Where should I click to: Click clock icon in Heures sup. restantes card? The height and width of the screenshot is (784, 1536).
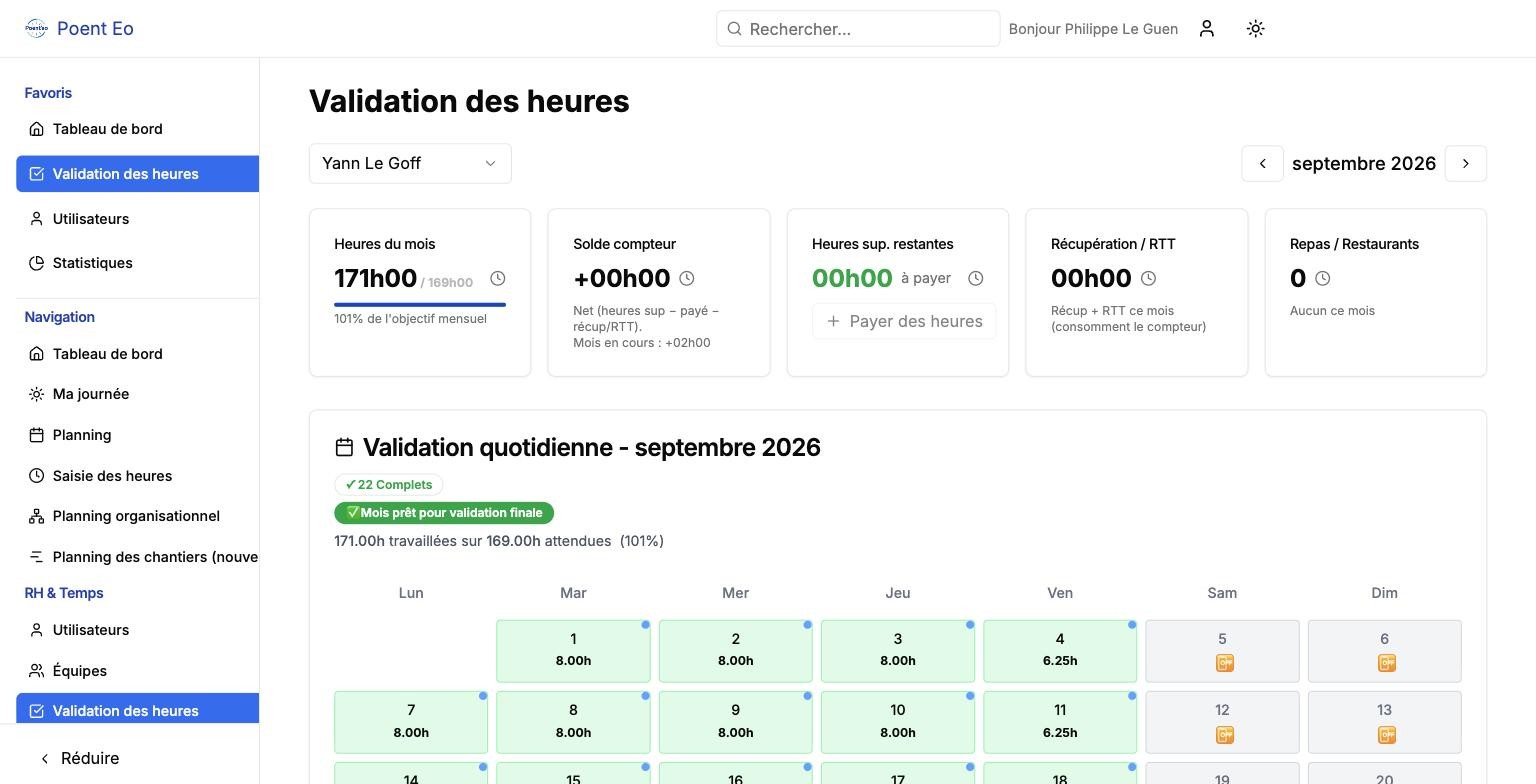[976, 279]
